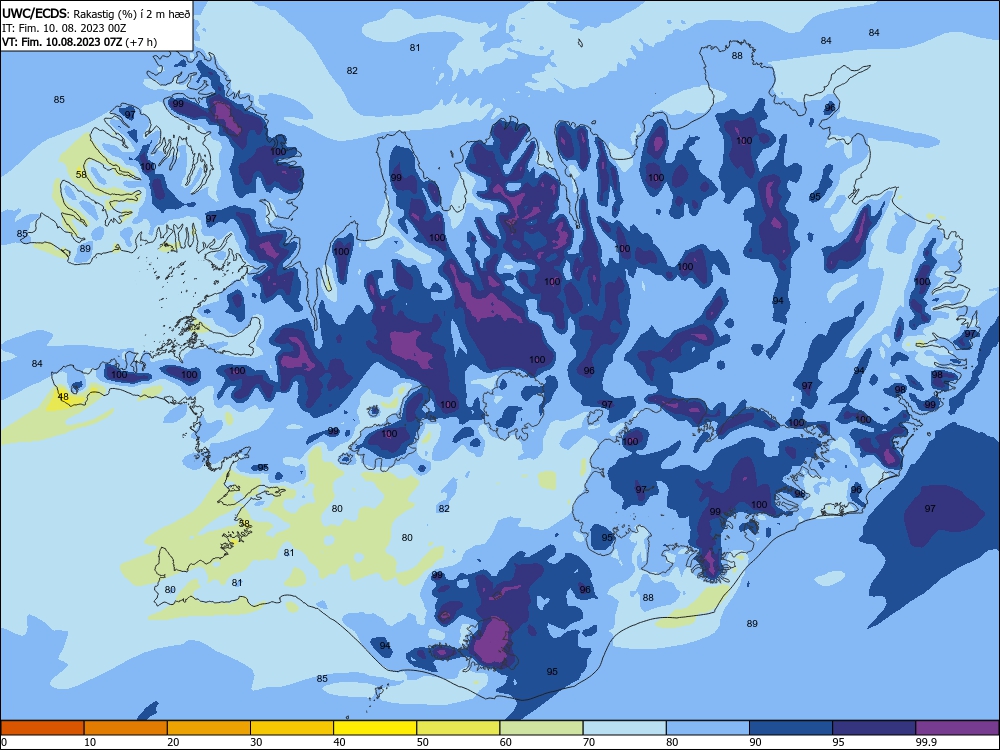This screenshot has height=750, width=1000.
Task: Click the dark blue 90–95 legend swatch
Action: [791, 728]
